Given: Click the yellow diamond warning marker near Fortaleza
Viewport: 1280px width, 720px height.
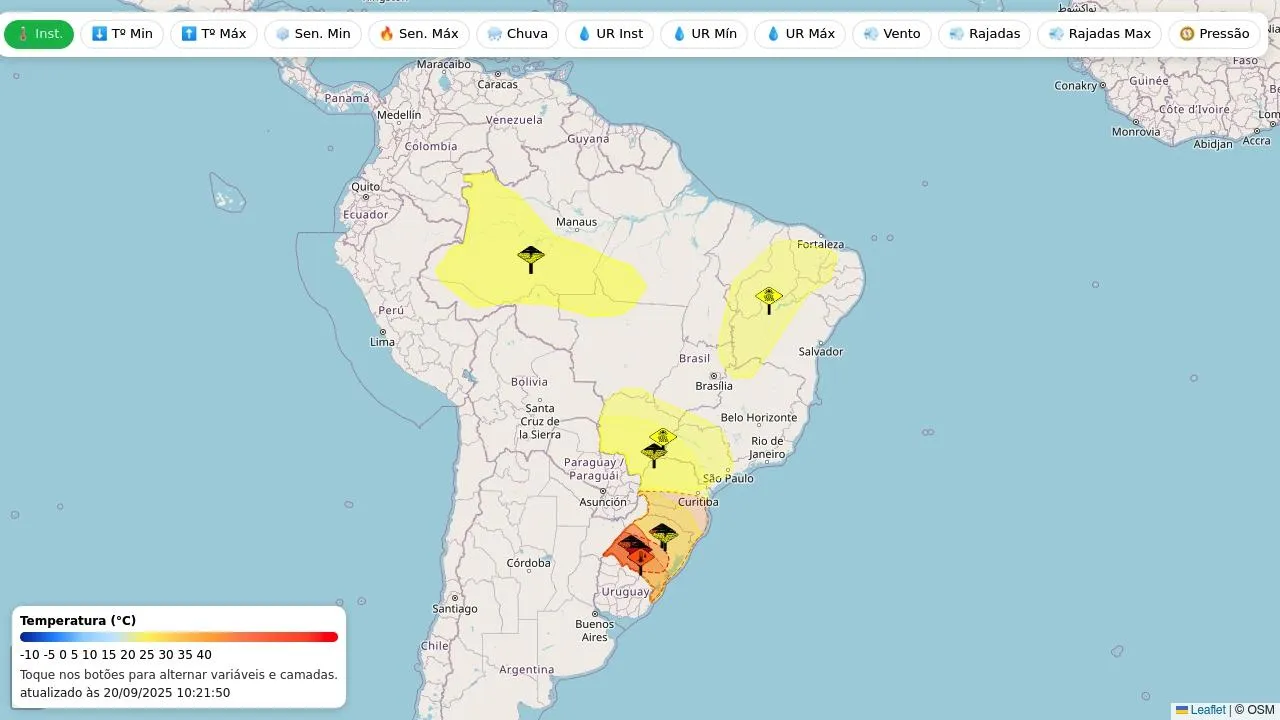Looking at the screenshot, I should pyautogui.click(x=769, y=298).
